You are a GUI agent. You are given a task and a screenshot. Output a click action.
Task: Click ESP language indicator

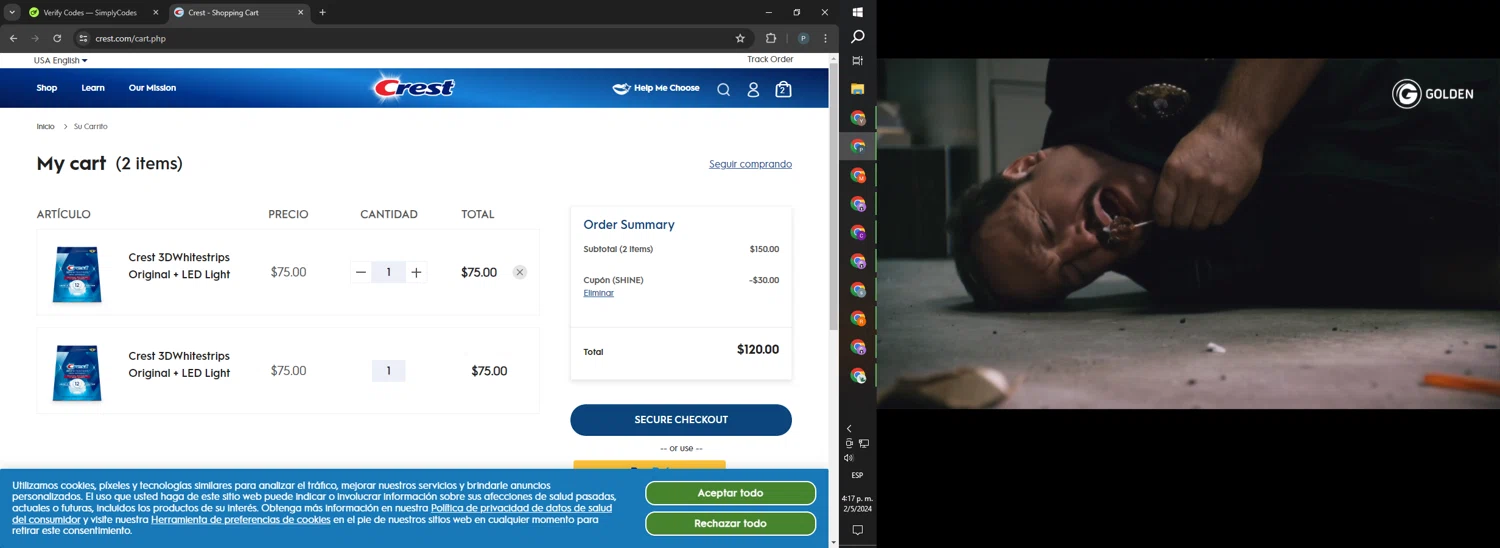point(857,476)
